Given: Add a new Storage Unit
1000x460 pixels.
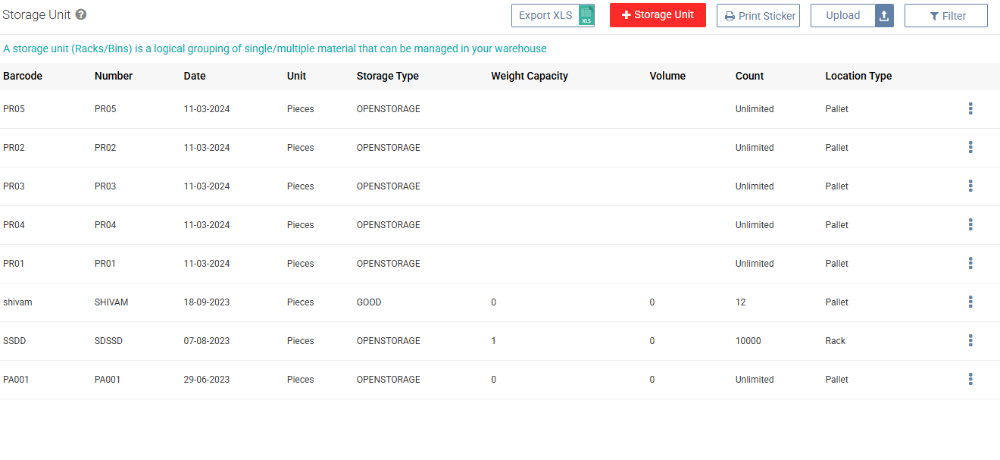Looking at the screenshot, I should pos(657,15).
